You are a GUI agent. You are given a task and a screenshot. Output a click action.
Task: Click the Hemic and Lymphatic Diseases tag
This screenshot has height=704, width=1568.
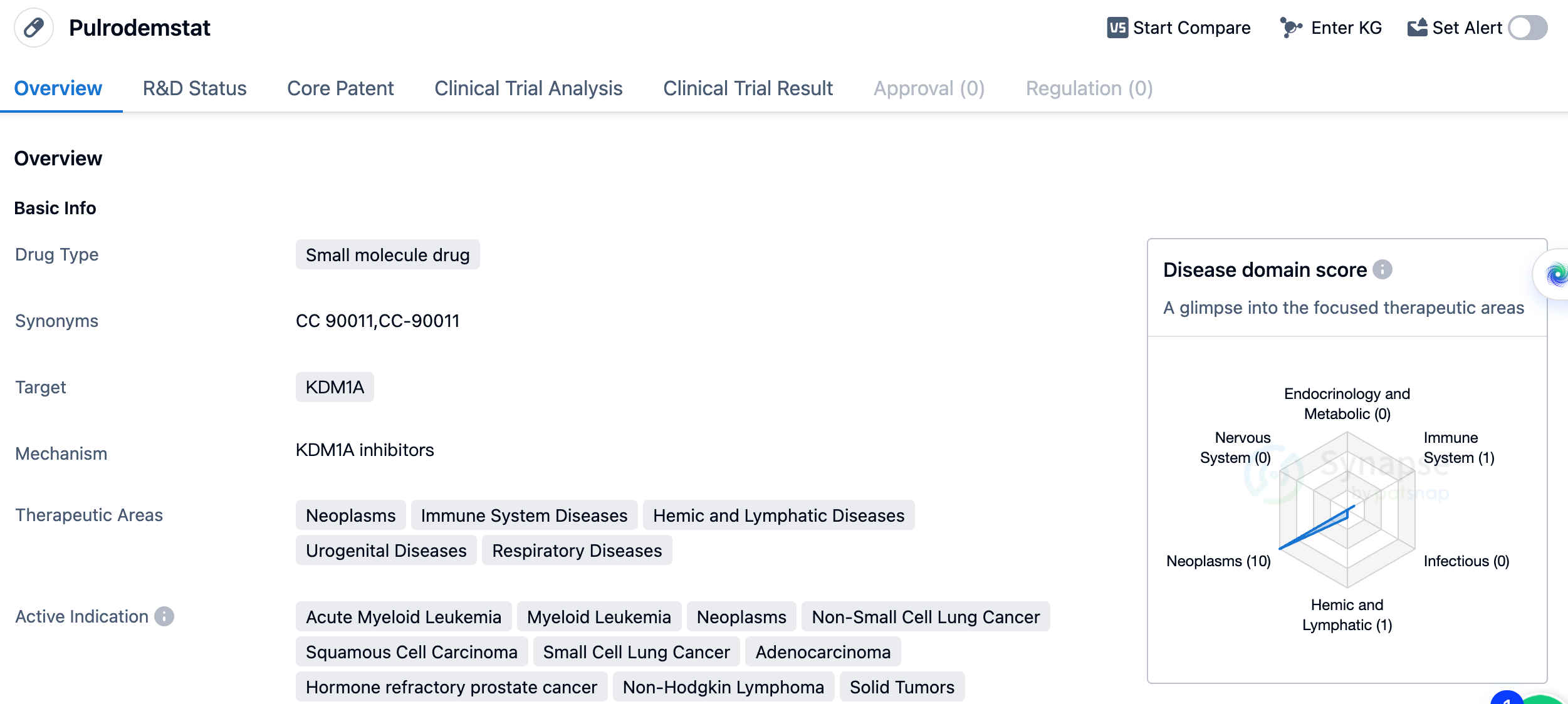[778, 515]
